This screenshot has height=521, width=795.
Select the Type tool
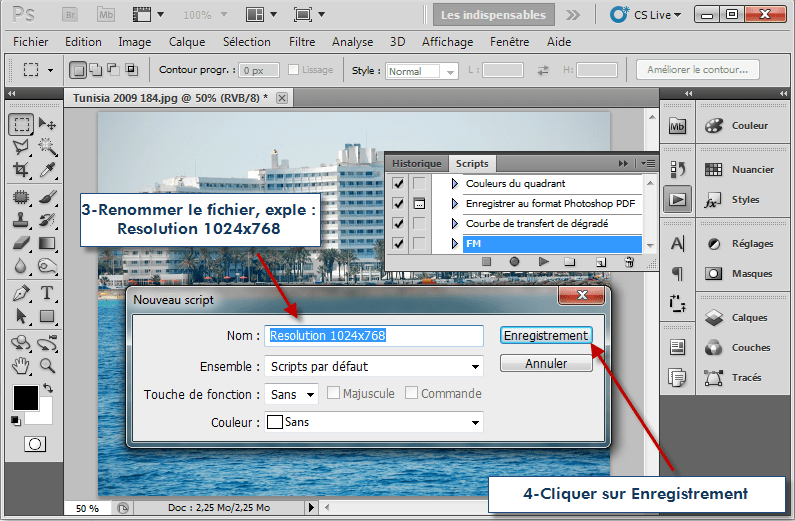(48, 293)
